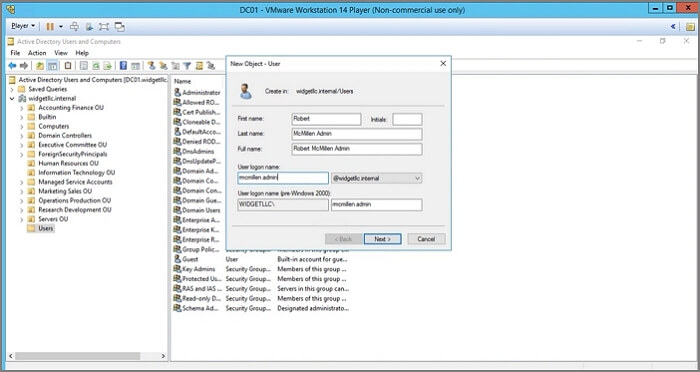The width and height of the screenshot is (700, 372).
Task: Expand the Domain Controllers node
Action: pyautogui.click(x=21, y=136)
